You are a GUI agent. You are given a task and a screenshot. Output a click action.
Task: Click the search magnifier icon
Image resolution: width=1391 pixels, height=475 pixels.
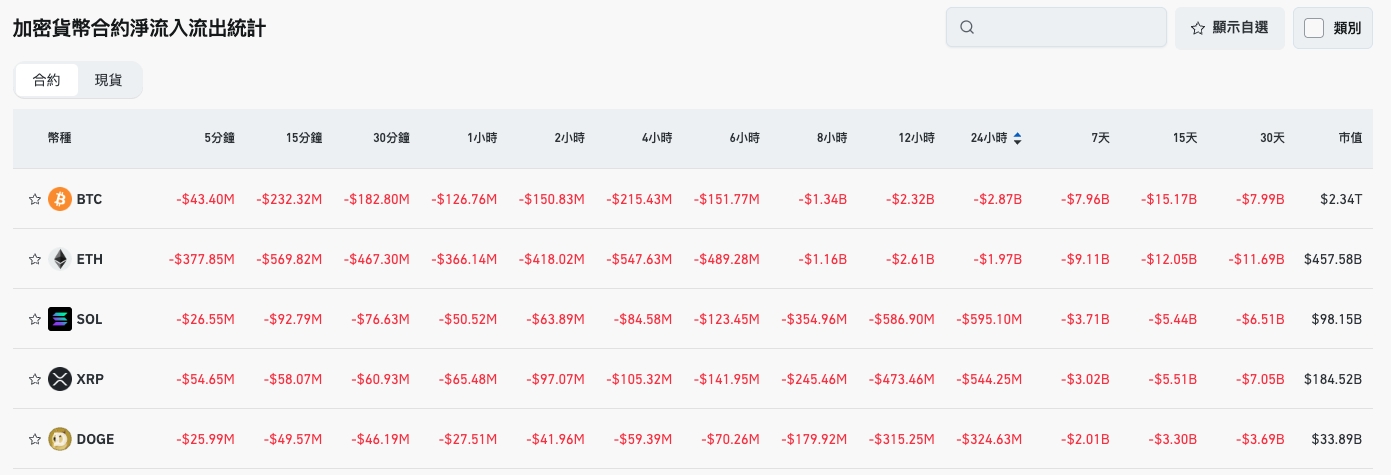[x=967, y=28]
